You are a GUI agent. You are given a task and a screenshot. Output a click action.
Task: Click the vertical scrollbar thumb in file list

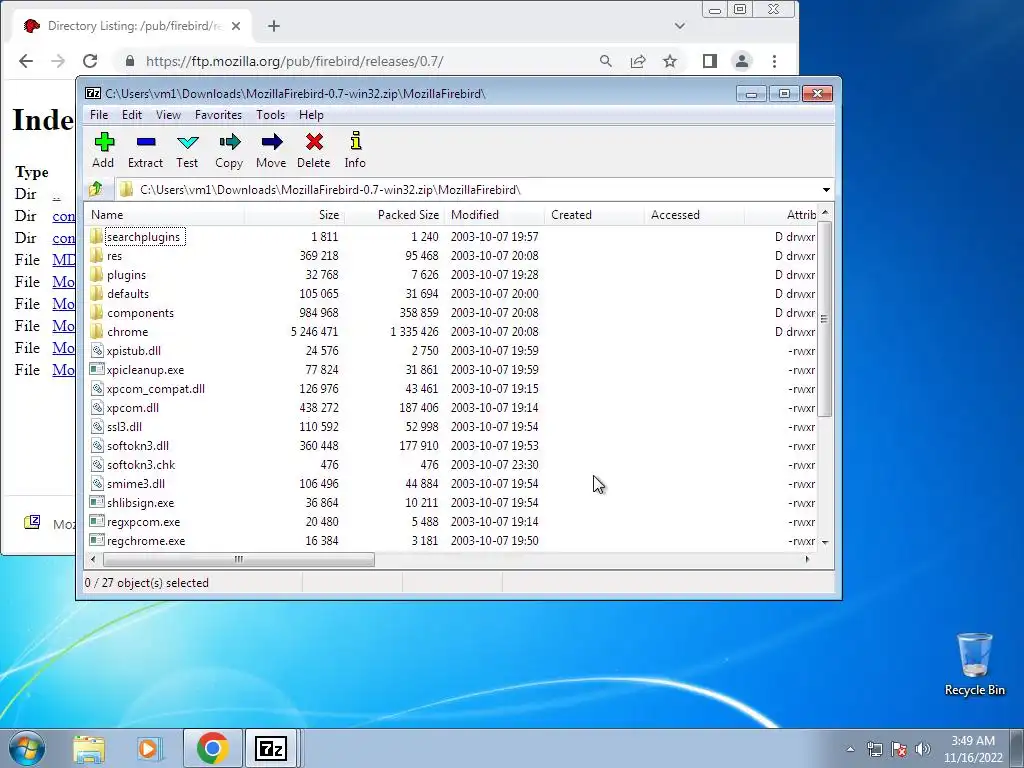click(x=825, y=319)
